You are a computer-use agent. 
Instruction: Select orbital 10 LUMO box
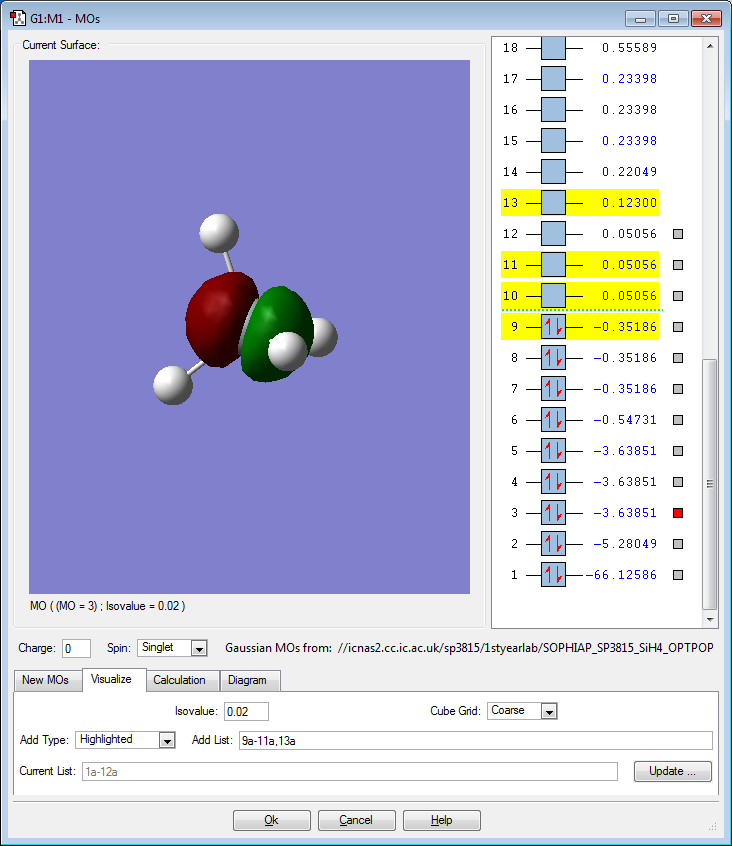pyautogui.click(x=553, y=296)
